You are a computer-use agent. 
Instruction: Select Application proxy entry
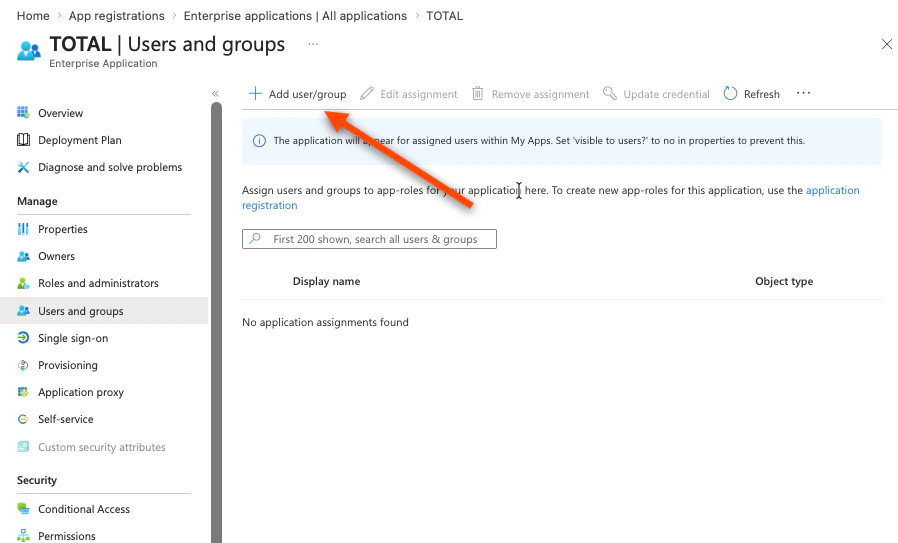pyautogui.click(x=81, y=392)
